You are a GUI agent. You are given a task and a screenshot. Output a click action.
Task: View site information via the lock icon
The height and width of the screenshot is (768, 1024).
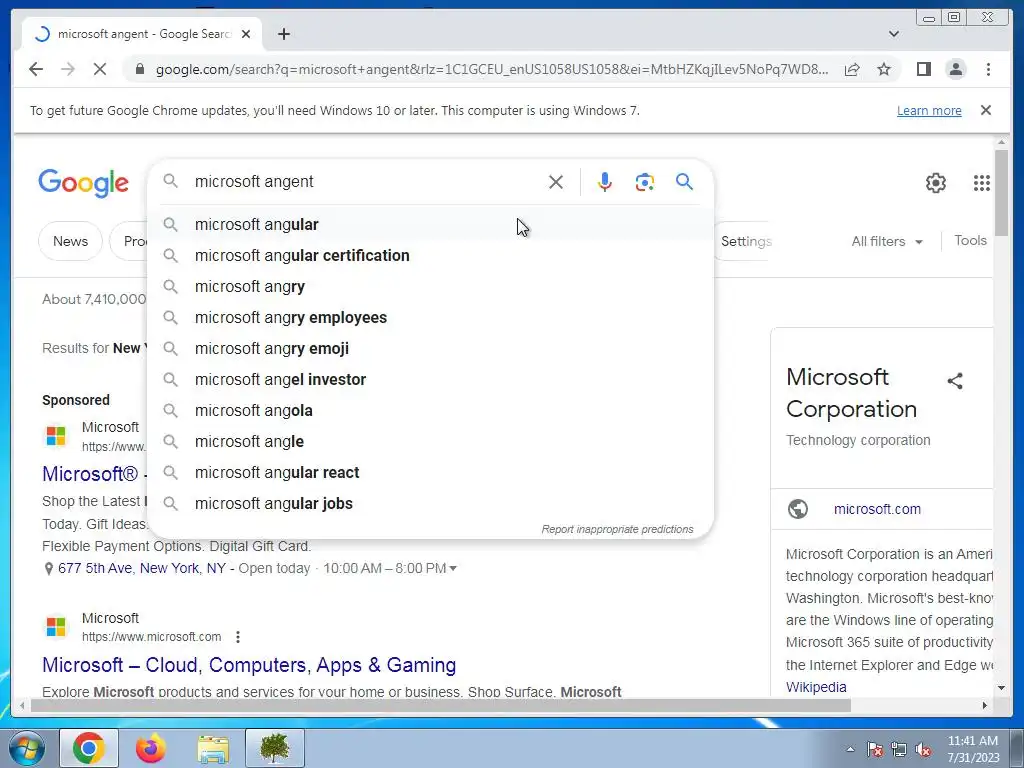point(139,69)
